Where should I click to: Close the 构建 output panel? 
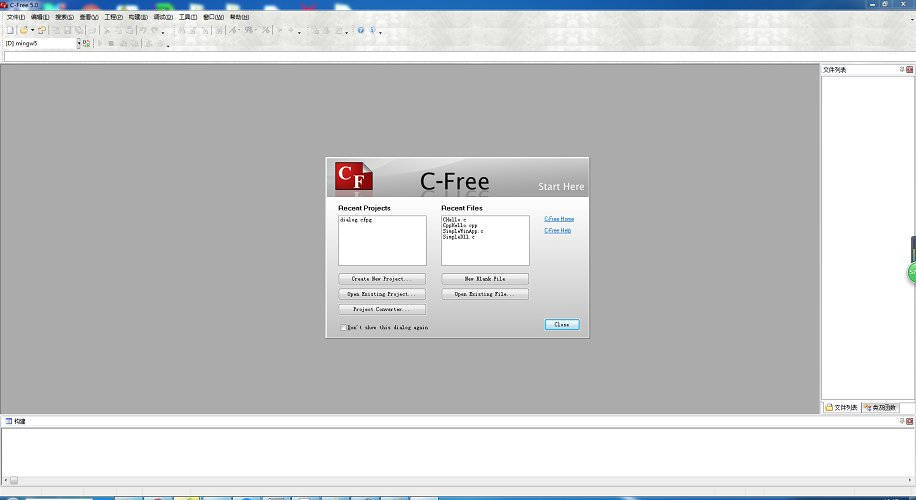click(x=910, y=421)
